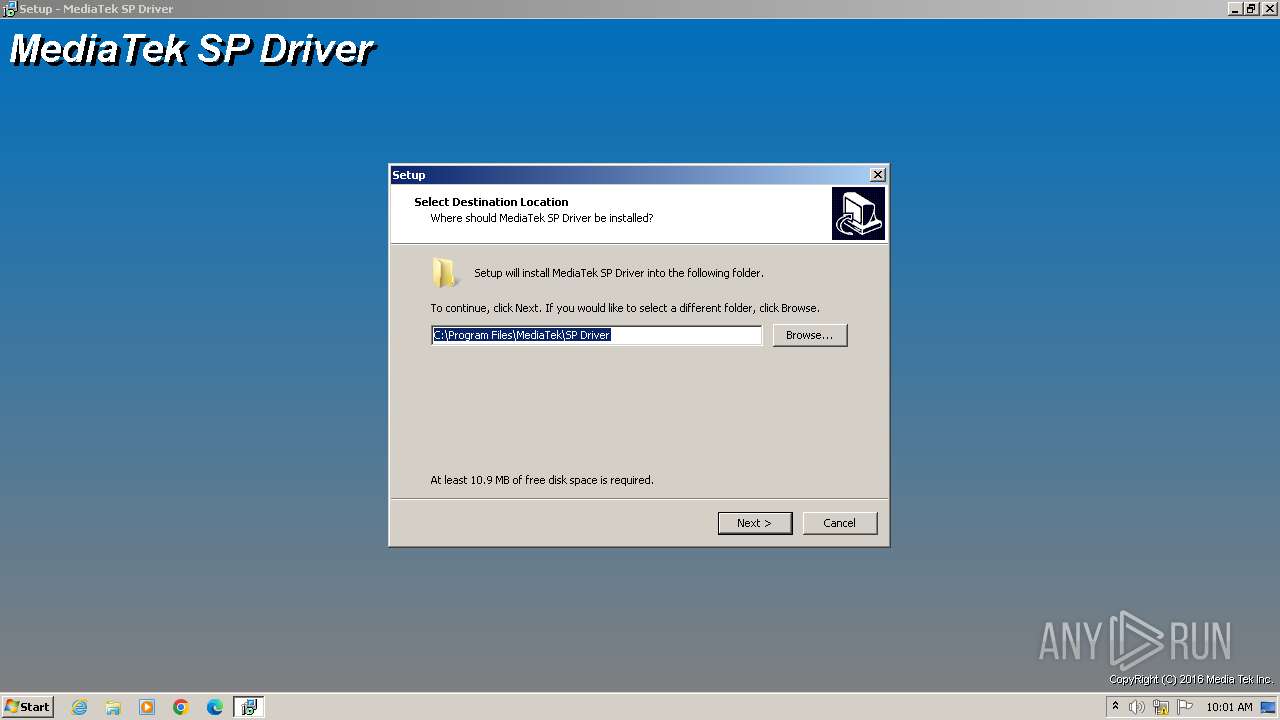Screen dimensions: 1280x720
Task: Click the installer computer icon in header
Action: [x=858, y=214]
